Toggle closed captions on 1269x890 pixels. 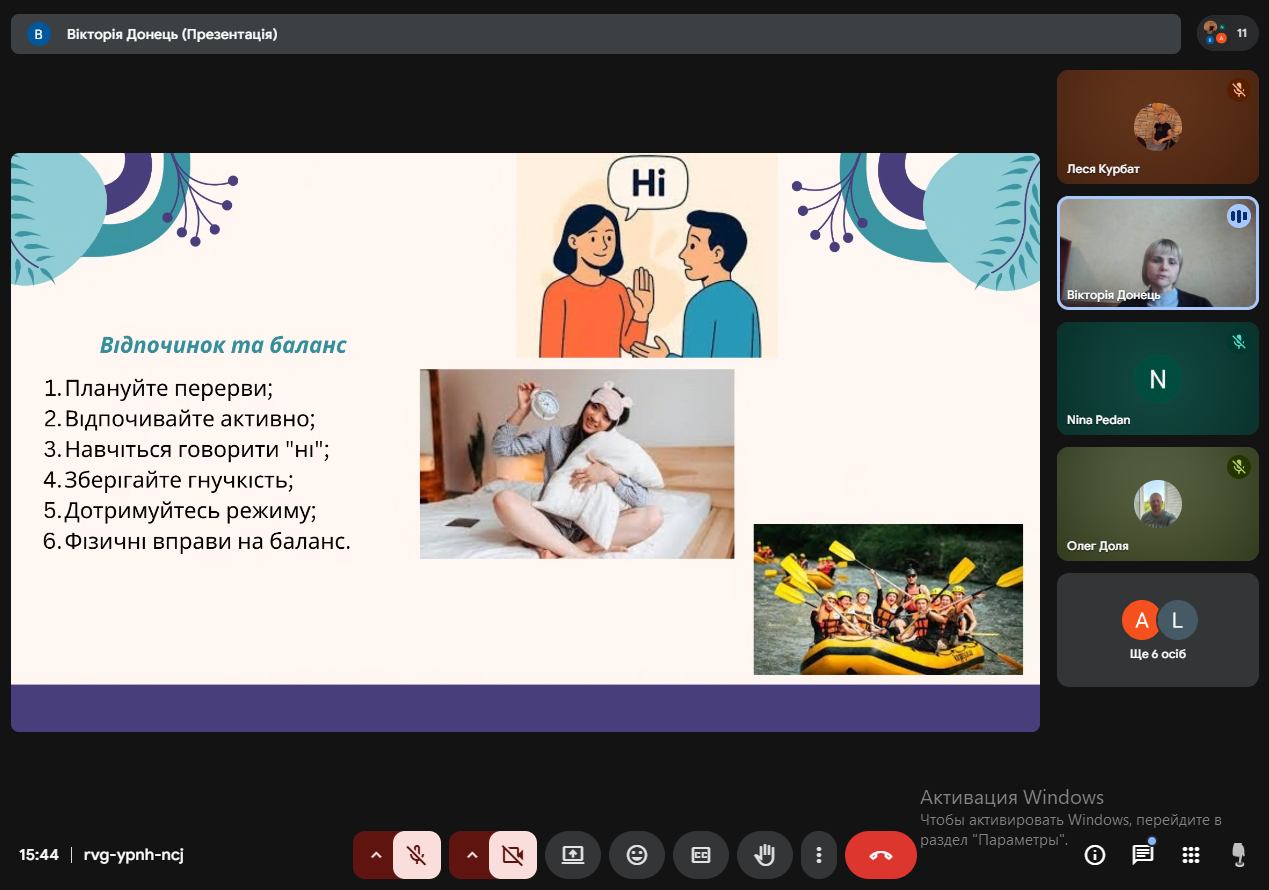701,855
